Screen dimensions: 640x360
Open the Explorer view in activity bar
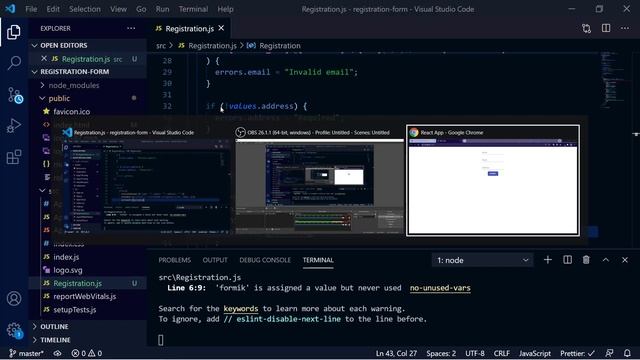click(13, 32)
